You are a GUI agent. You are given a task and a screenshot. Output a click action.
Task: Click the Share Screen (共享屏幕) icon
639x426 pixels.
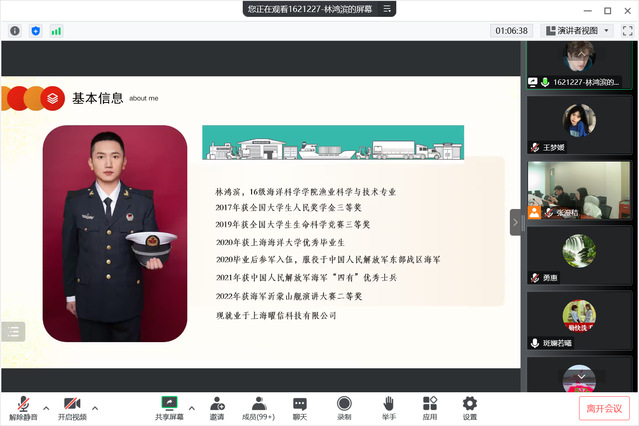click(x=170, y=407)
